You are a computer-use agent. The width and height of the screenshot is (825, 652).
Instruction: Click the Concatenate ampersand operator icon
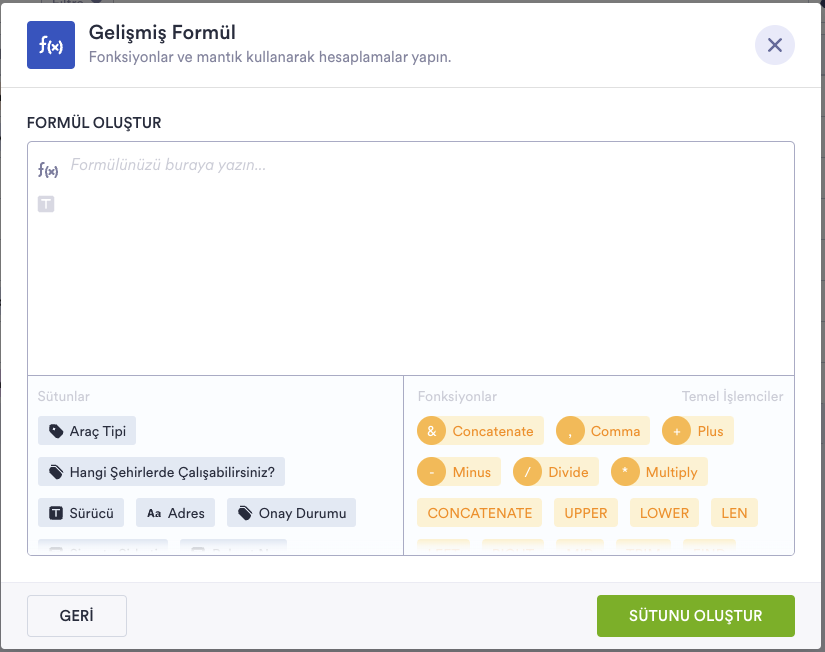pos(431,431)
